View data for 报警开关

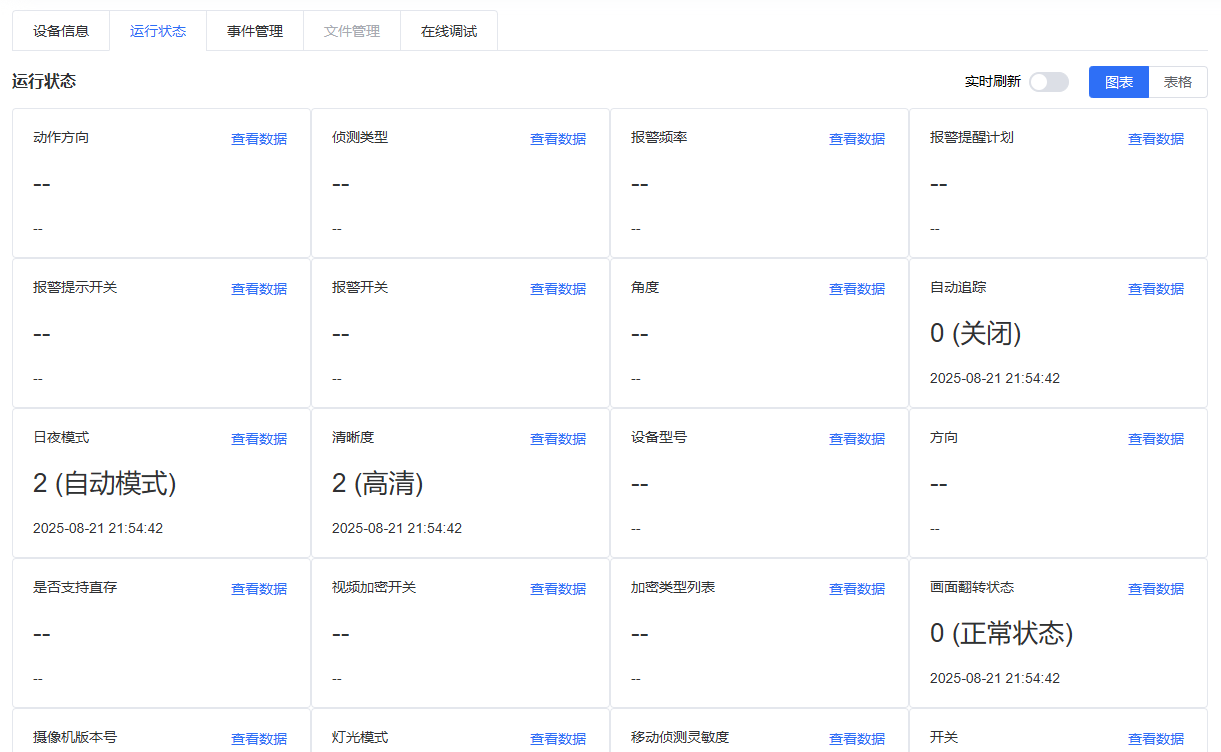(x=558, y=289)
